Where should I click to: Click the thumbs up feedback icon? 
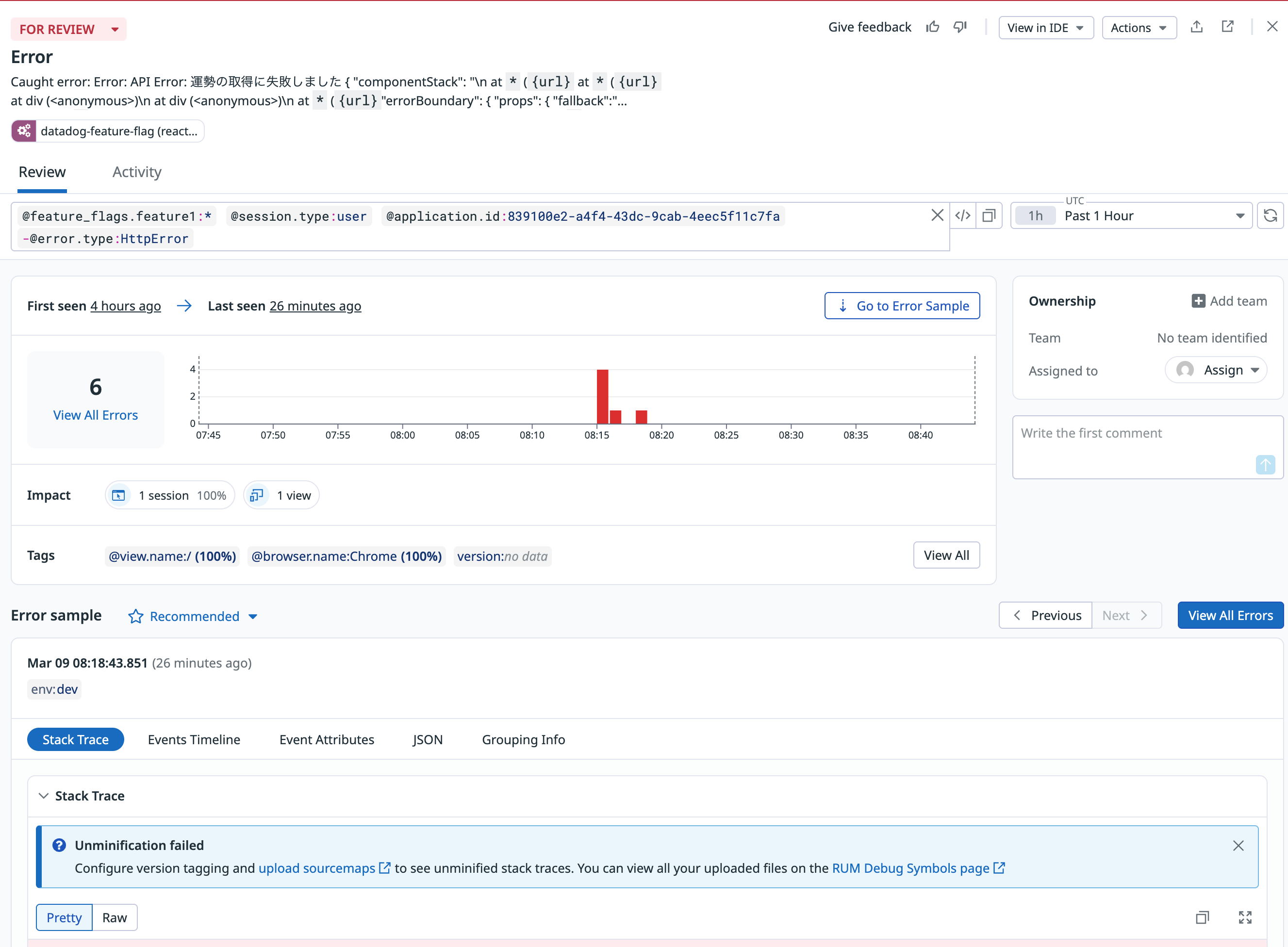tap(932, 27)
